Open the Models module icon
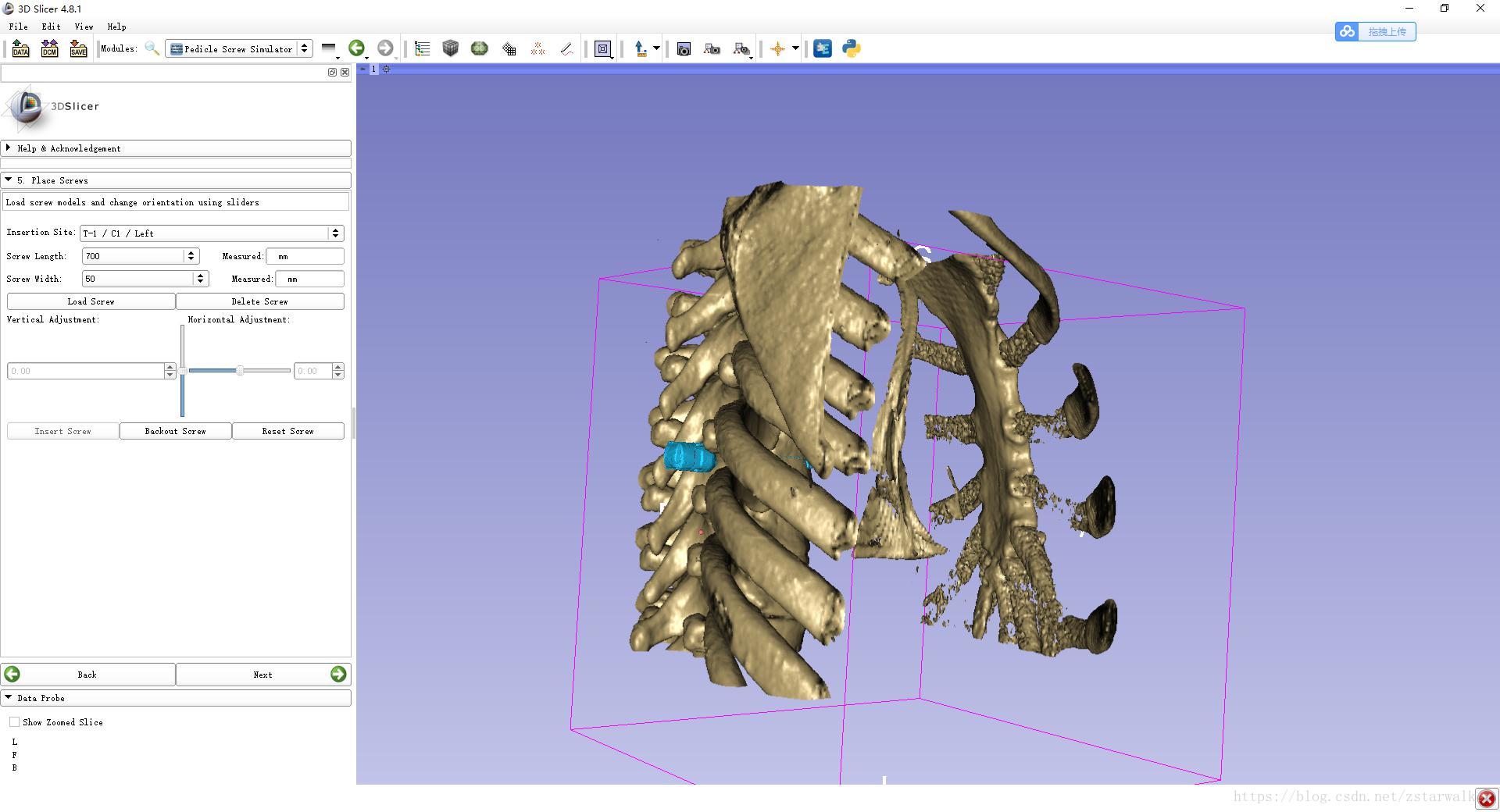Viewport: 1500px width, 812px height. pyautogui.click(x=479, y=48)
